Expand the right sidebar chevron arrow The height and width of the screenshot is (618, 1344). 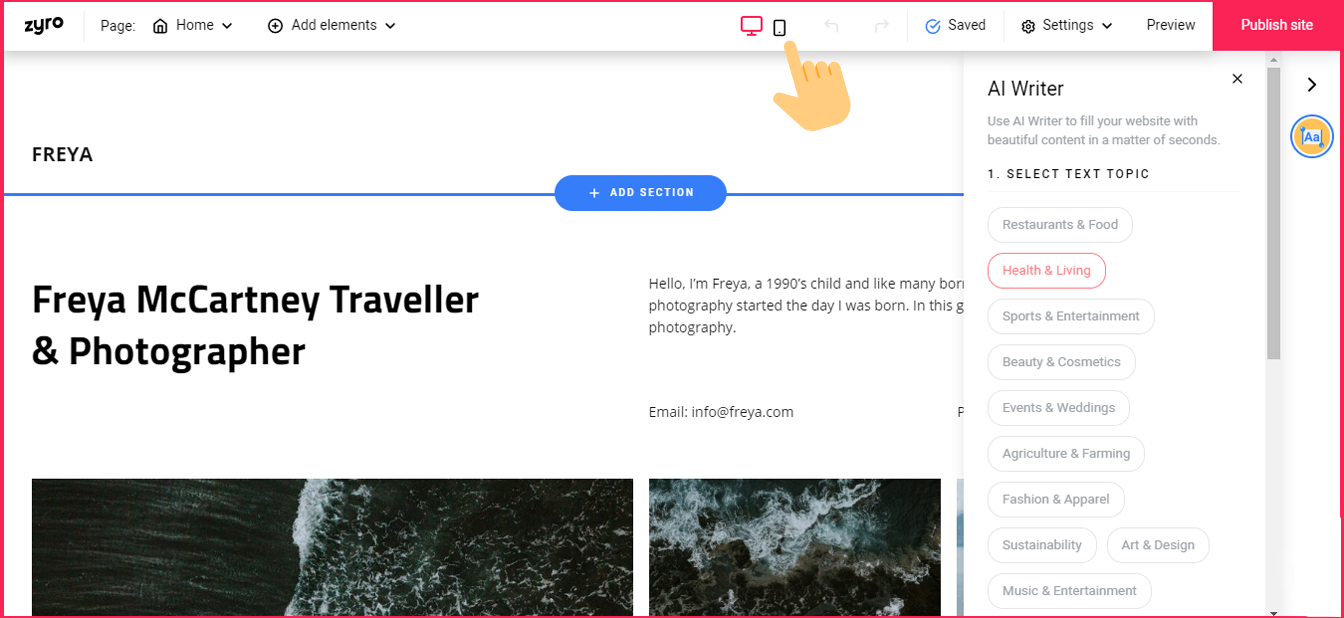pos(1312,85)
